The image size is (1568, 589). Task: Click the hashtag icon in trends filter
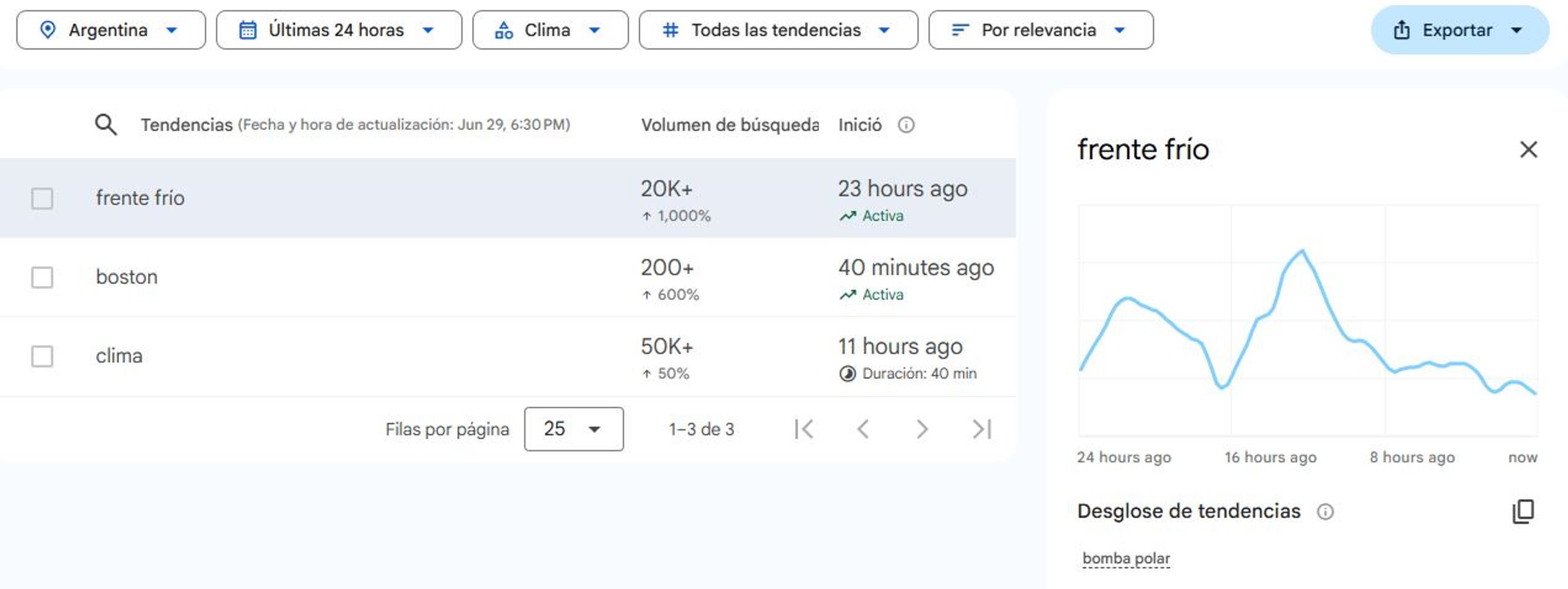670,30
